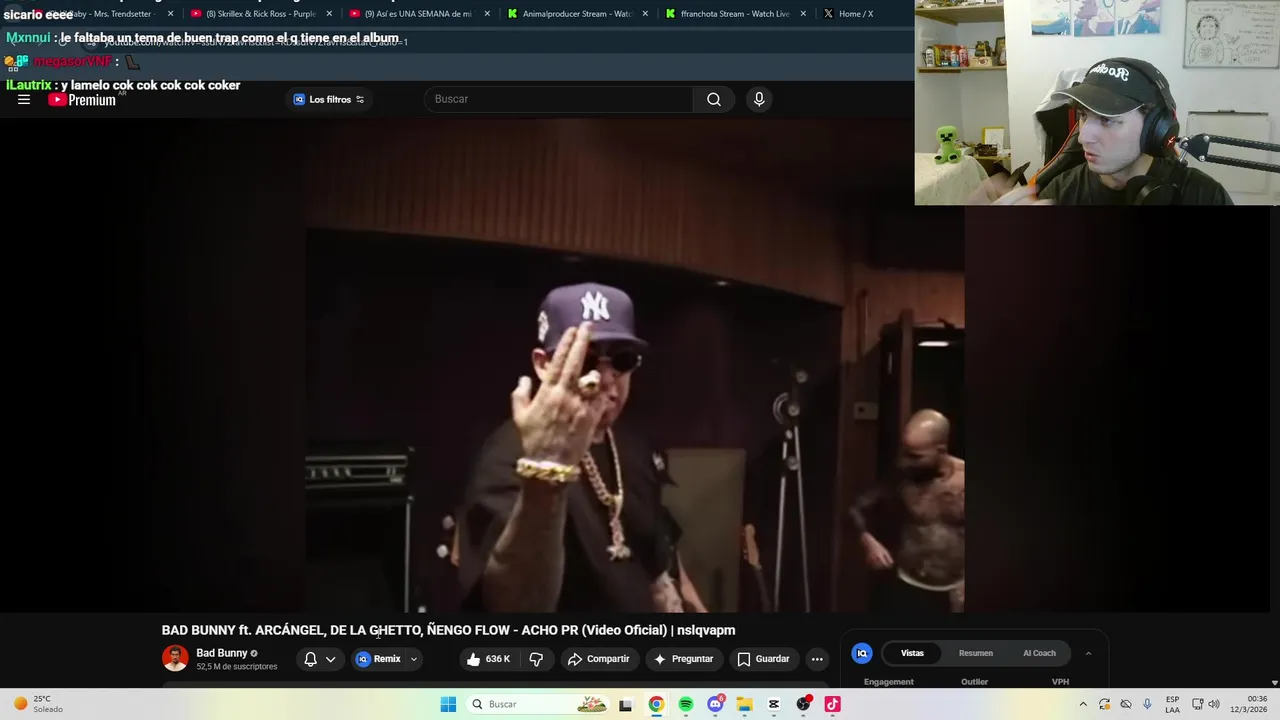Click the tray sync update icon

point(1104,704)
